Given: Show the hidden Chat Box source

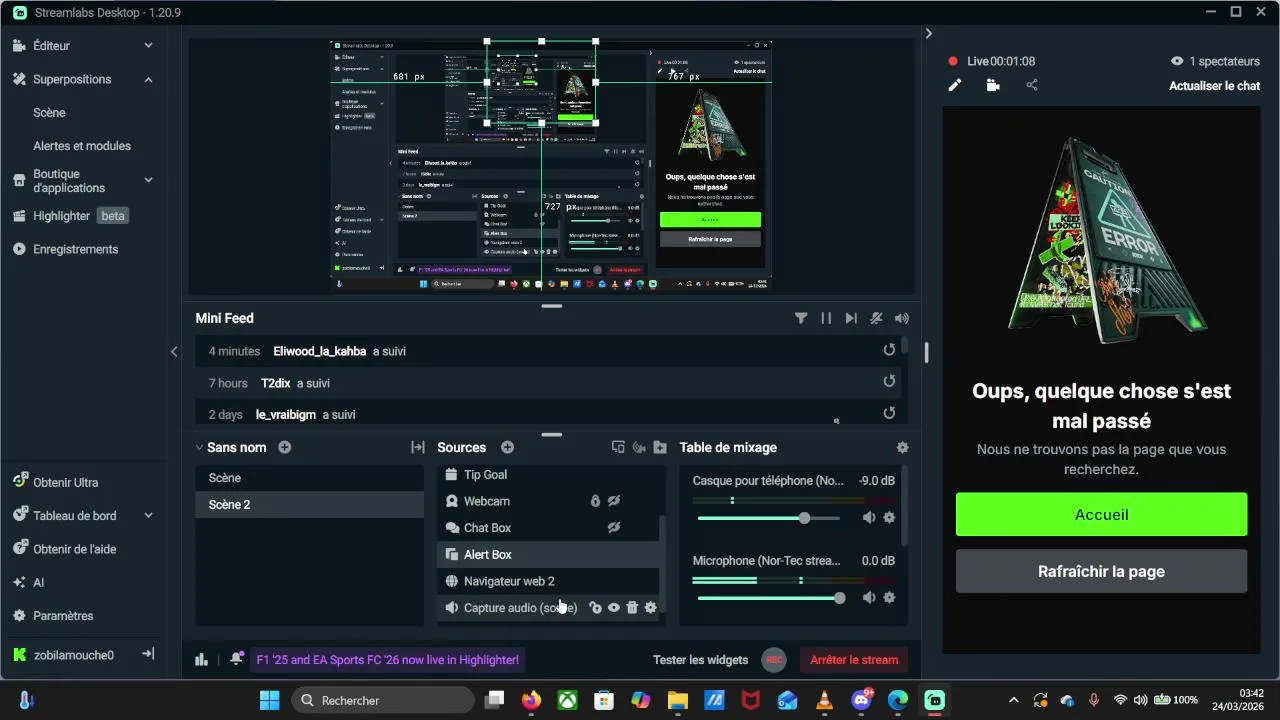Looking at the screenshot, I should tap(614, 527).
